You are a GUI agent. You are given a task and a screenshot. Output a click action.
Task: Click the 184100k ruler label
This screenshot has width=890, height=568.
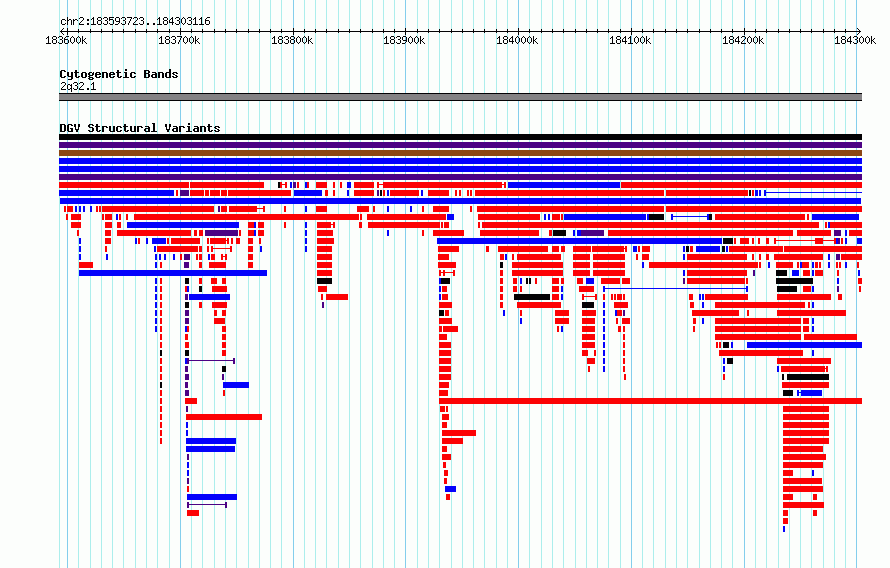click(x=630, y=40)
